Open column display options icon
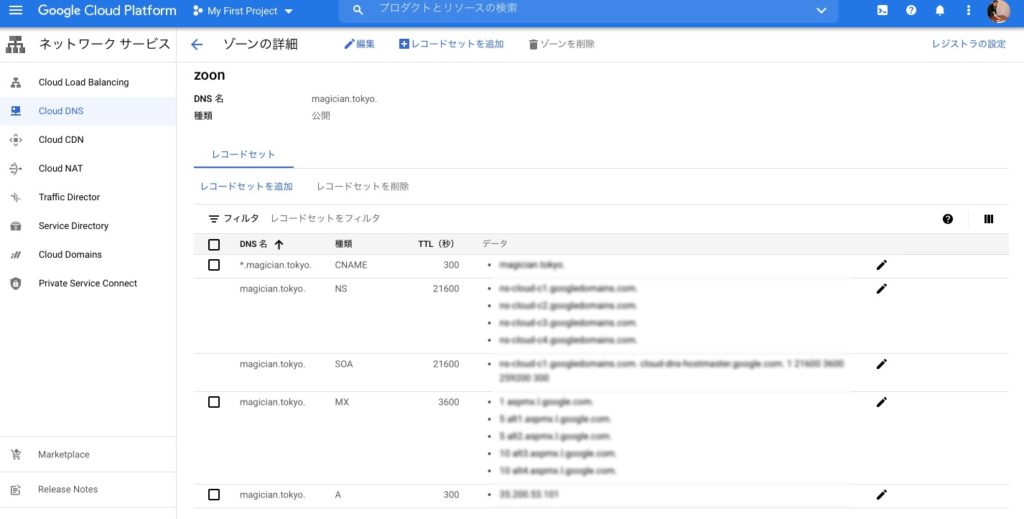 (x=988, y=219)
